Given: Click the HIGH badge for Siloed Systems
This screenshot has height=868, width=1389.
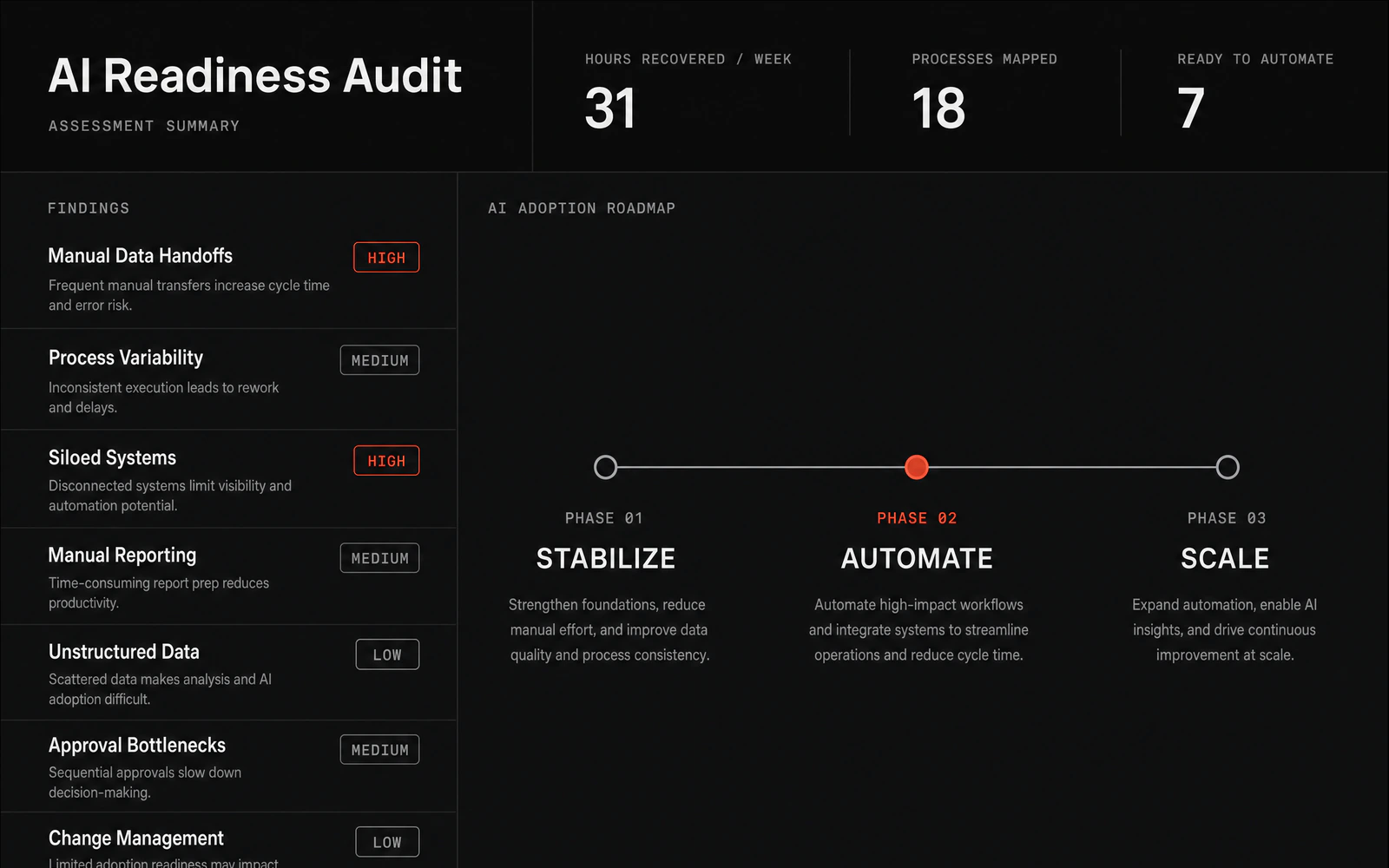Looking at the screenshot, I should [386, 461].
